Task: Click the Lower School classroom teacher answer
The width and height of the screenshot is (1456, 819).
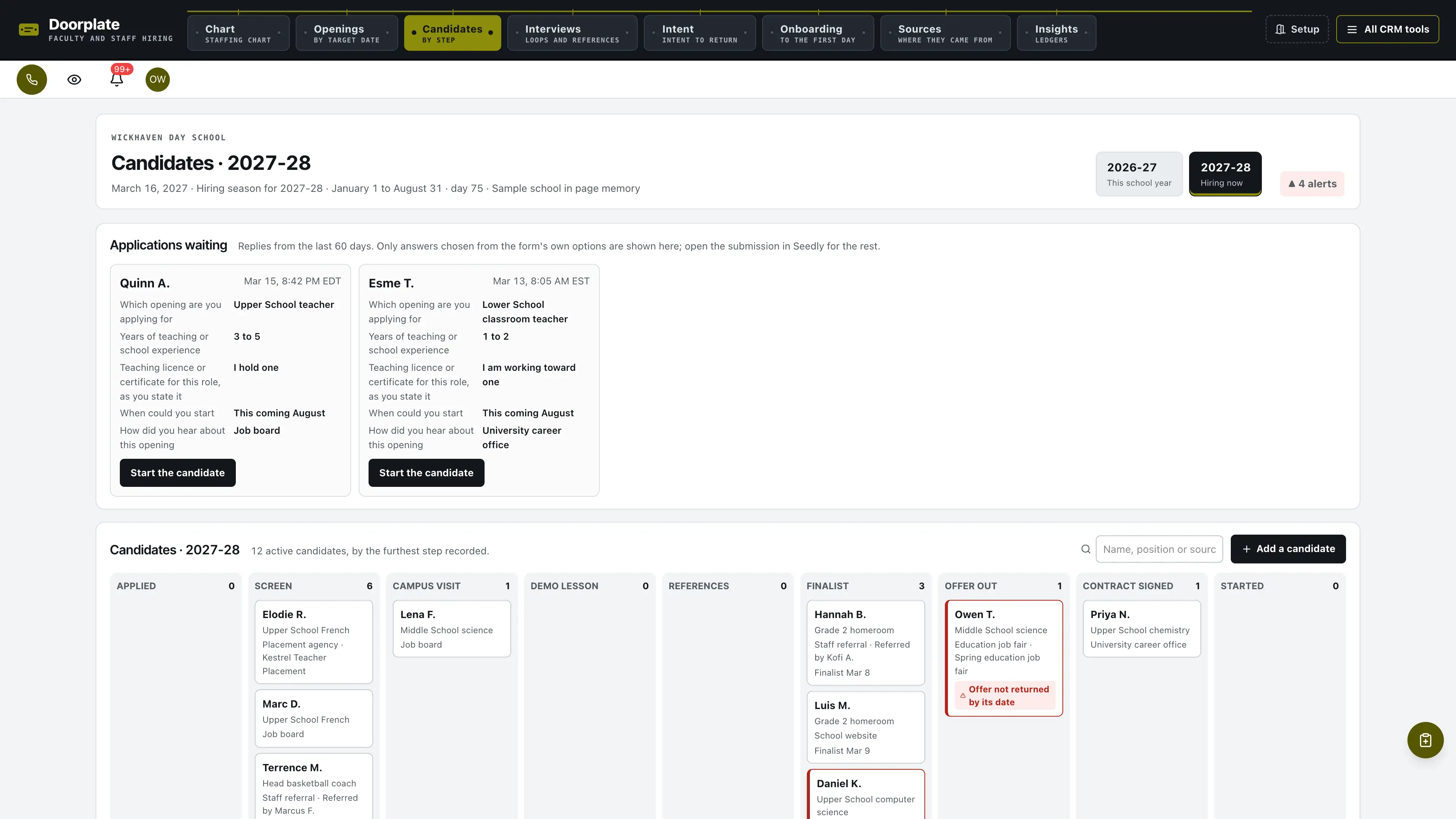Action: 525,312
